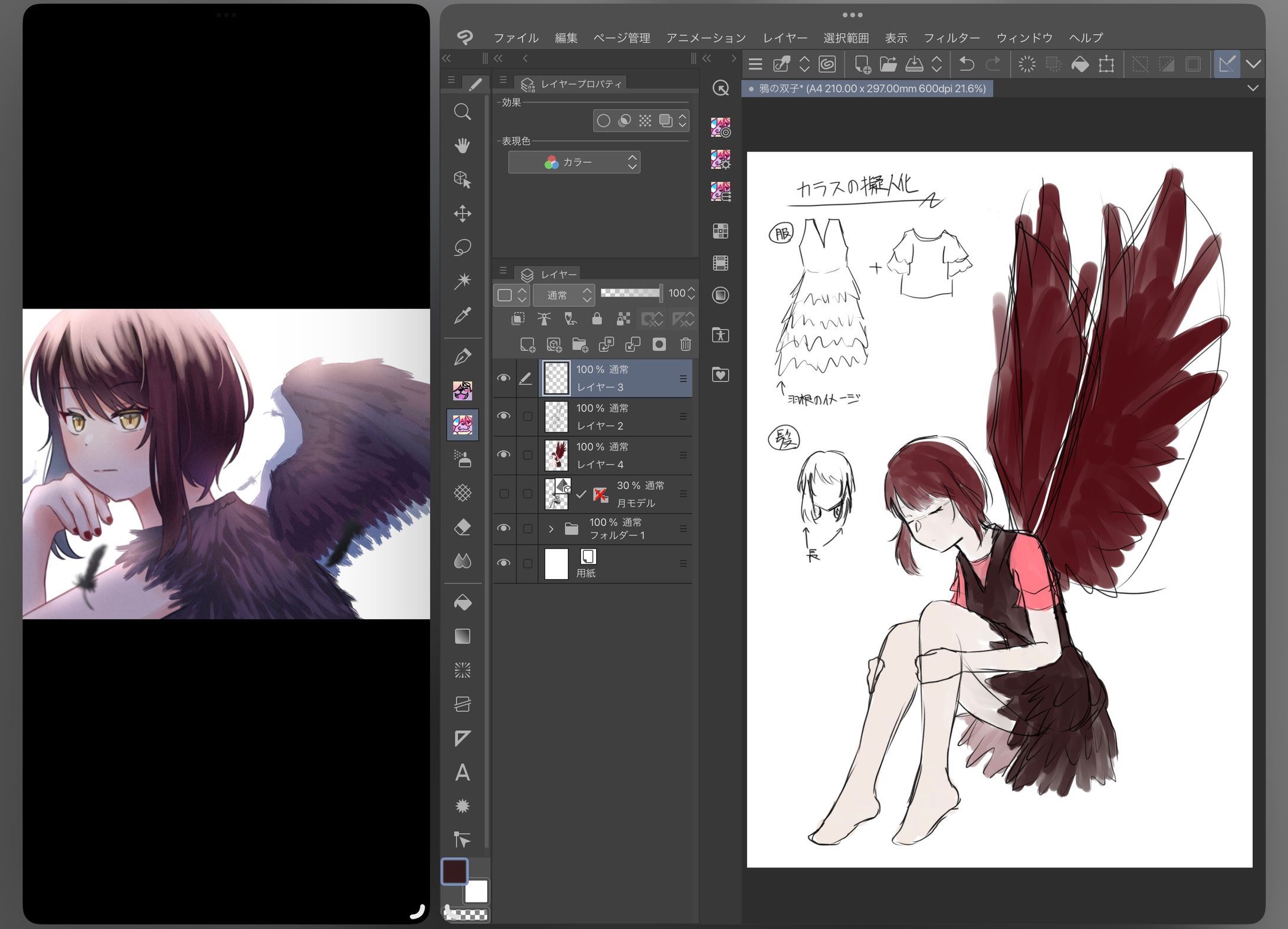Select the Auto select magic wand tool
1288x929 pixels.
(x=462, y=281)
